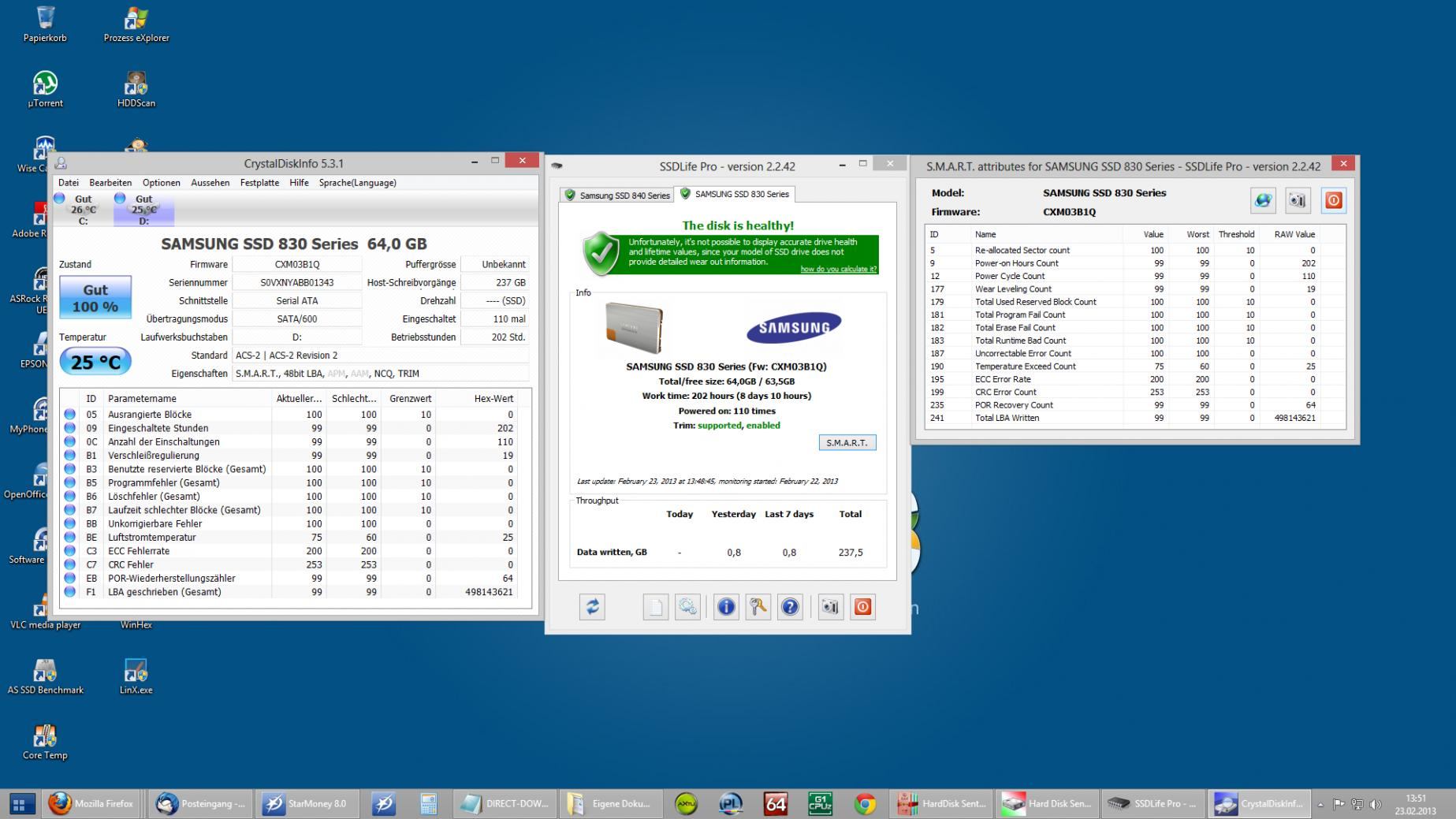1456x819 pixels.
Task: Open Sprache(Language) menu
Action: coord(358,182)
